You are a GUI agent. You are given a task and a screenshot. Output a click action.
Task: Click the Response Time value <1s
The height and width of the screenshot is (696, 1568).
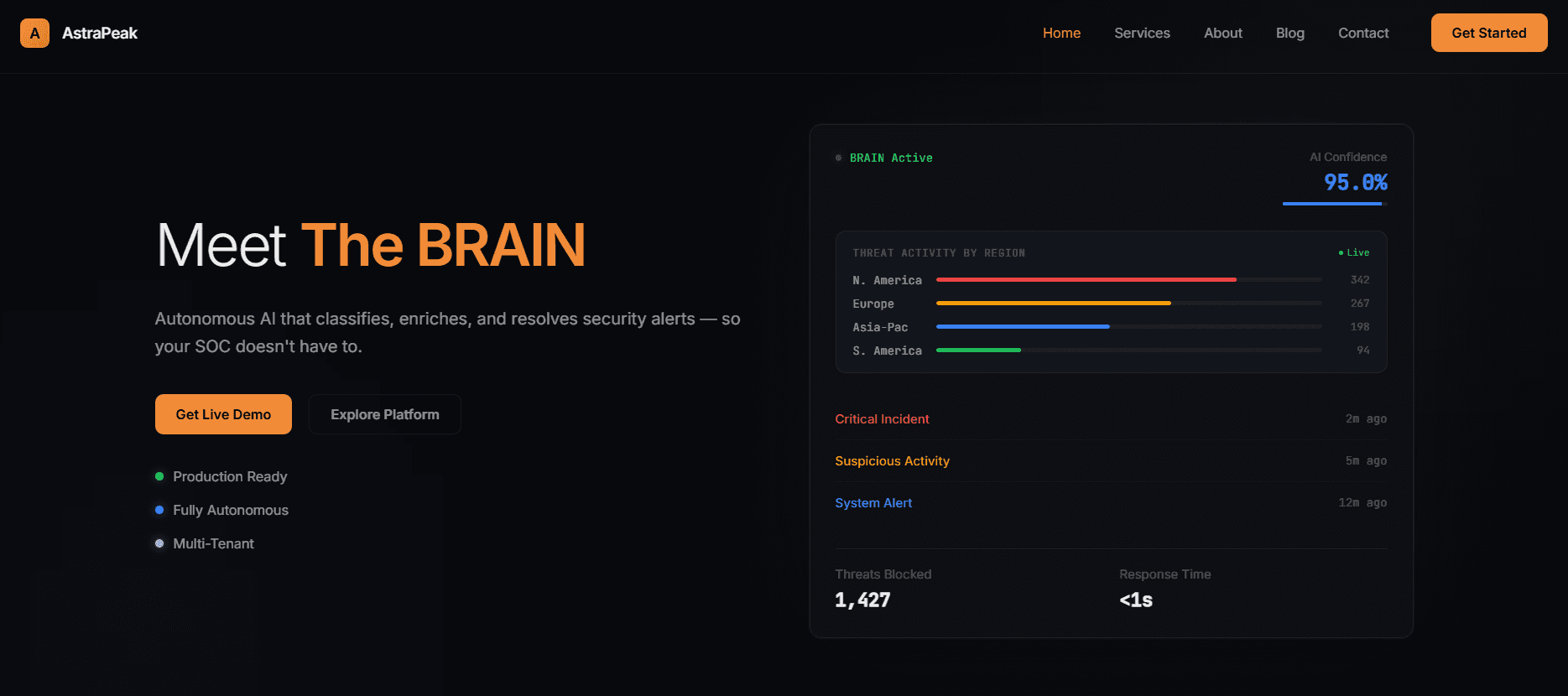coord(1136,600)
